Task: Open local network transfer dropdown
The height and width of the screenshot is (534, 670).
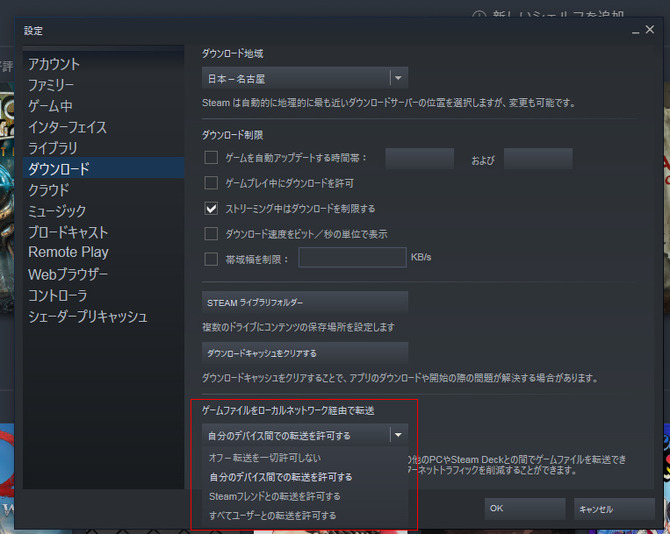Action: (x=305, y=435)
